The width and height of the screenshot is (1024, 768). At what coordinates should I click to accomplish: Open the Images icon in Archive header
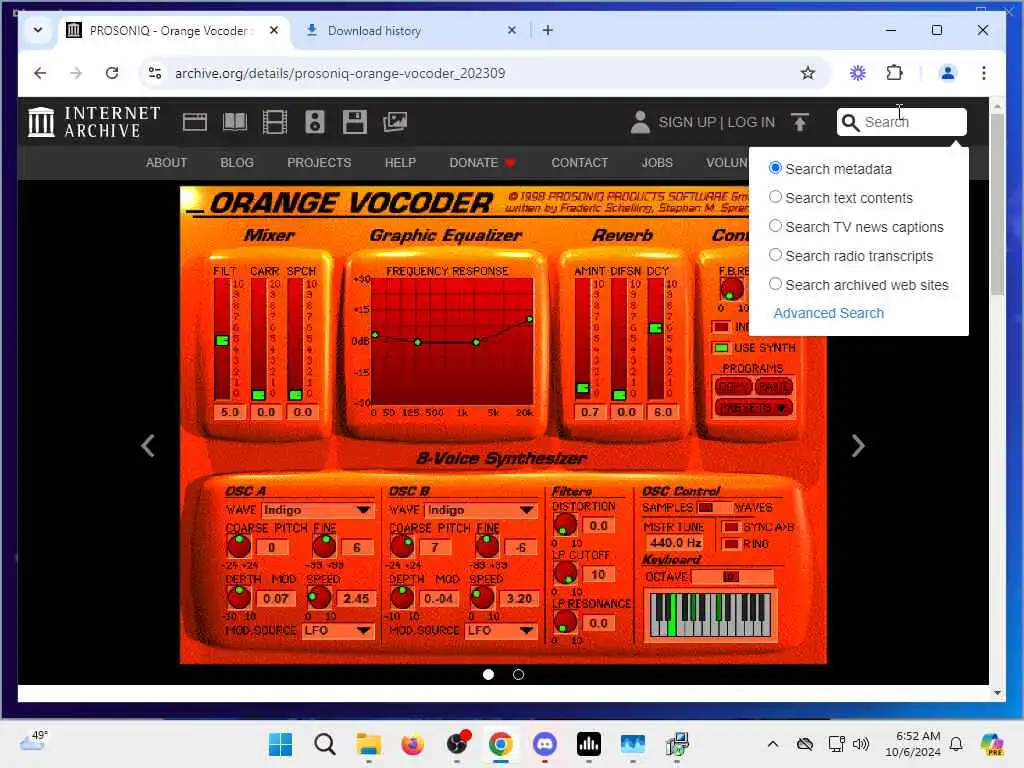coord(395,122)
